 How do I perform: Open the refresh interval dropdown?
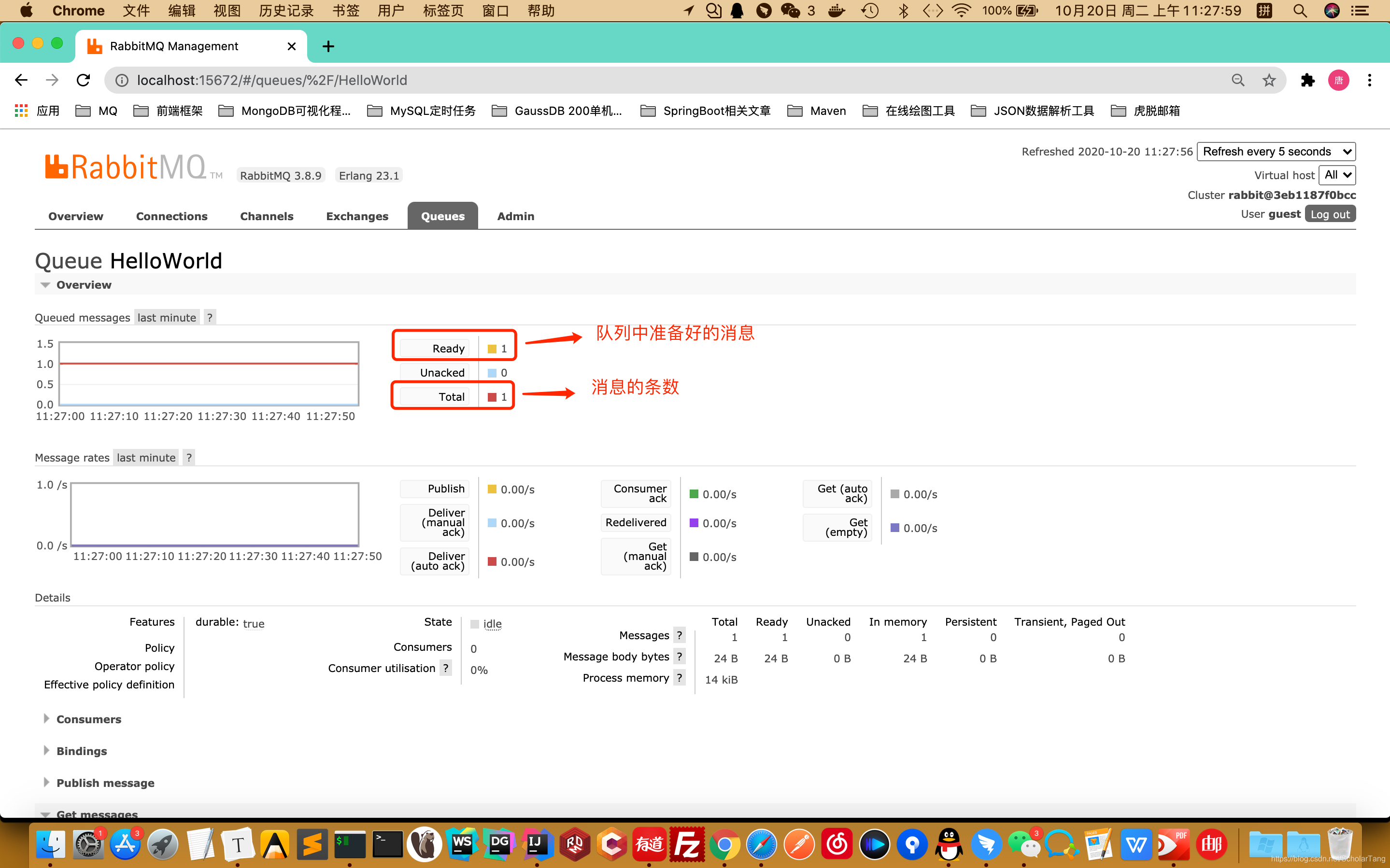click(1276, 152)
